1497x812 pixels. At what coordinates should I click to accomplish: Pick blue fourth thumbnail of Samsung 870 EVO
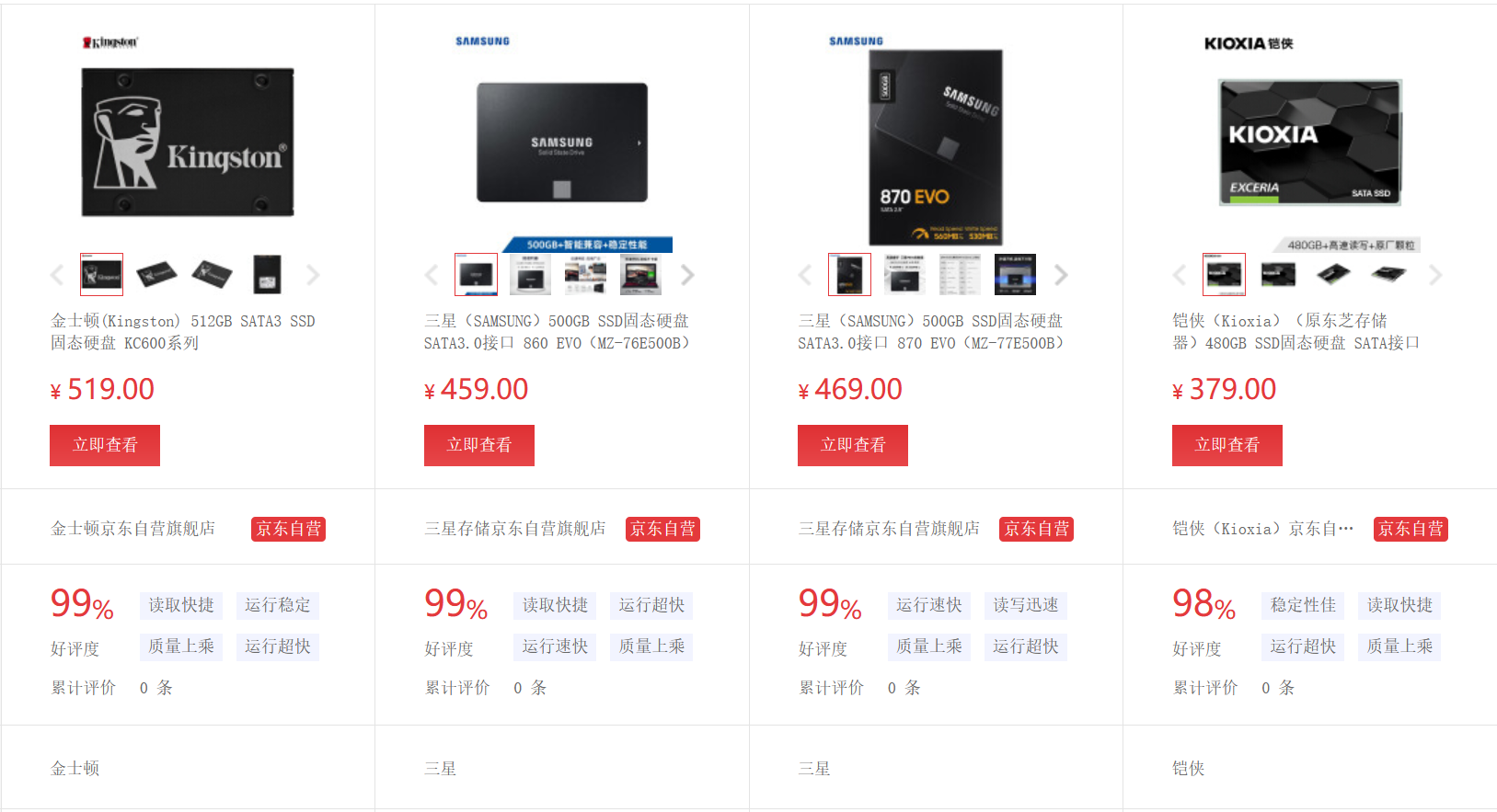(x=1015, y=274)
